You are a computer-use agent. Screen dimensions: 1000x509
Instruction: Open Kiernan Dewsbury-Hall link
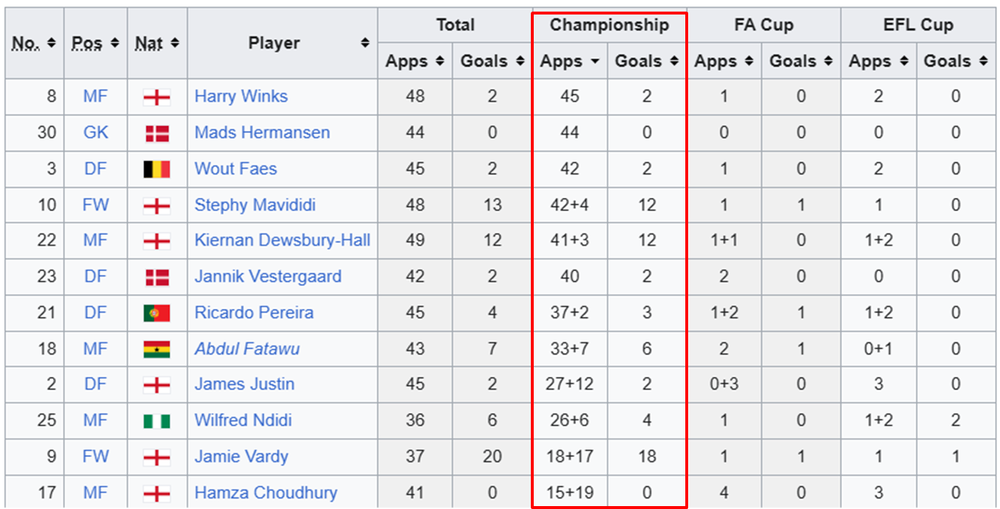click(283, 240)
